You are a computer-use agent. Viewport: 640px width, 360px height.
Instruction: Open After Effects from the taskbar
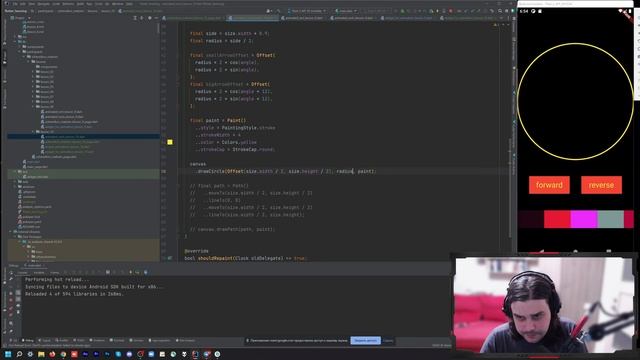[x=85, y=354]
